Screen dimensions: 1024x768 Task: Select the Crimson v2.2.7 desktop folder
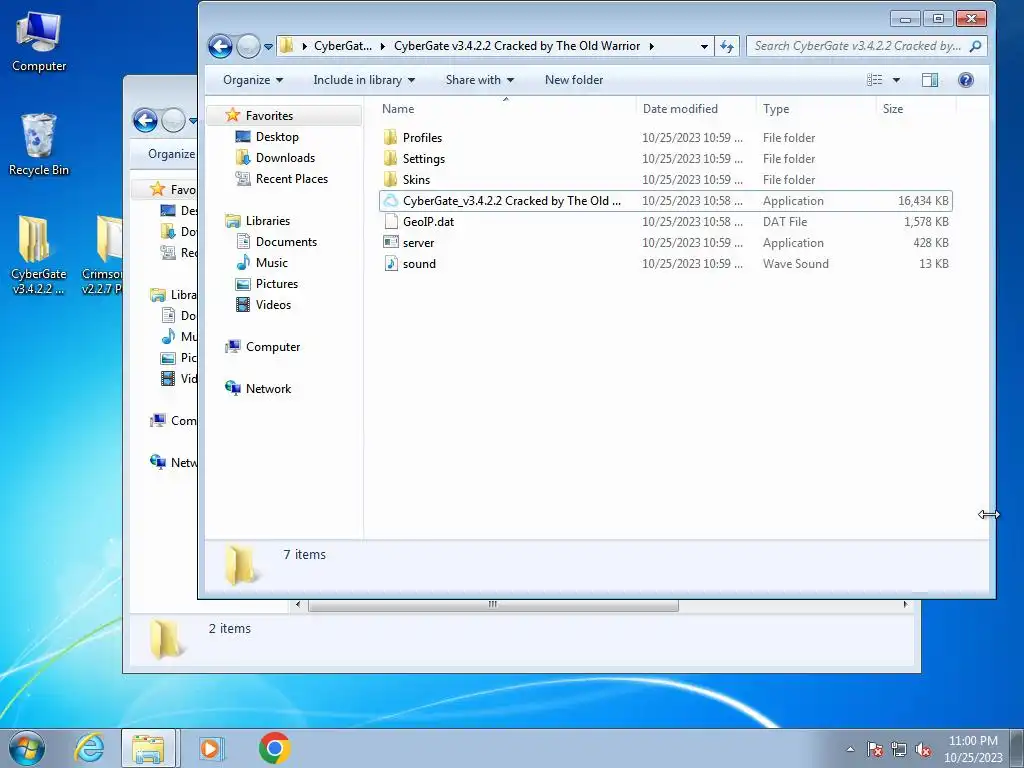[102, 255]
